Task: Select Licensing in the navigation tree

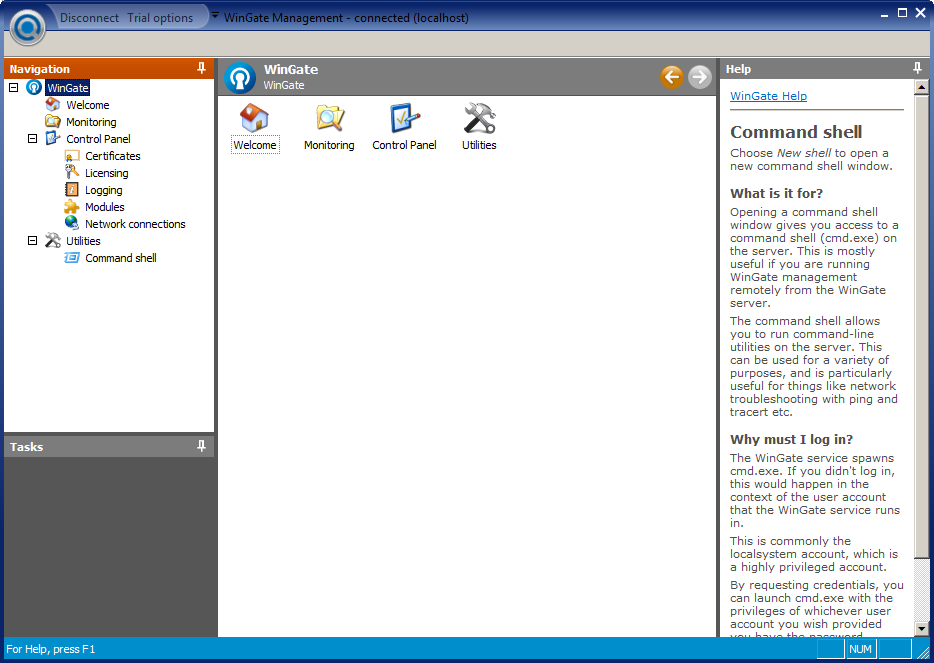Action: point(107,173)
